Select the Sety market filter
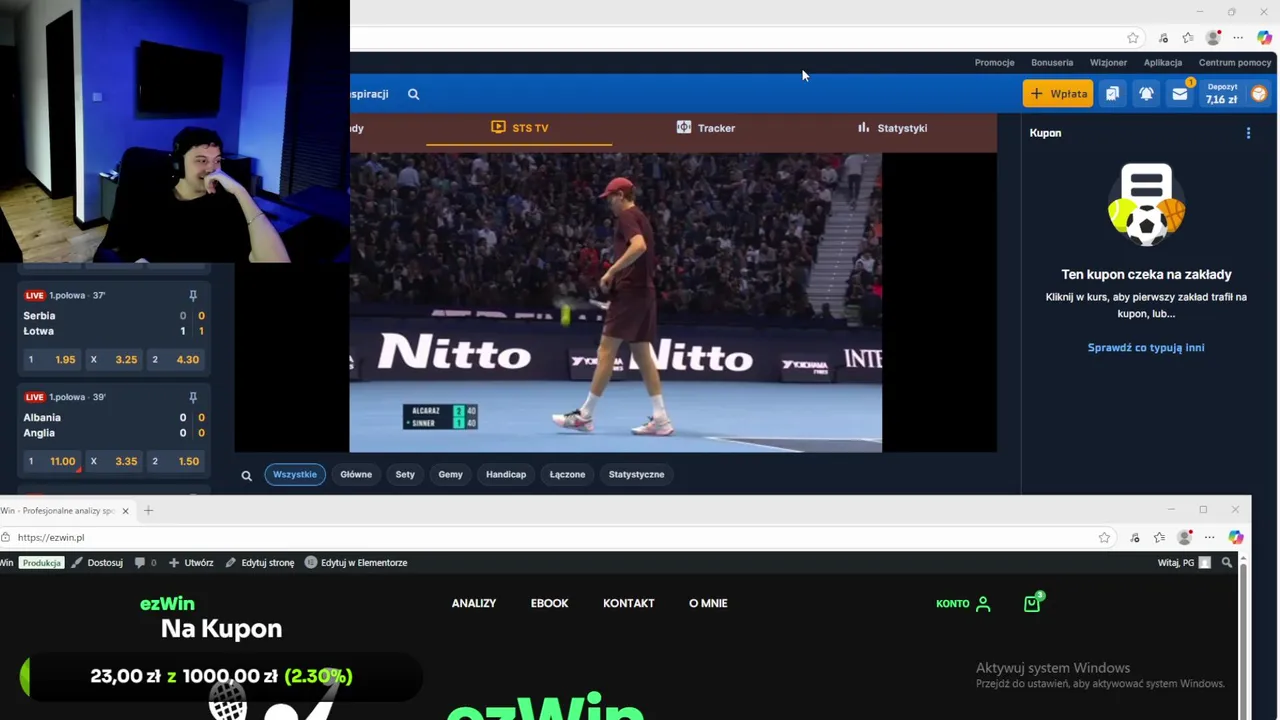This screenshot has width=1280, height=720. pos(405,475)
